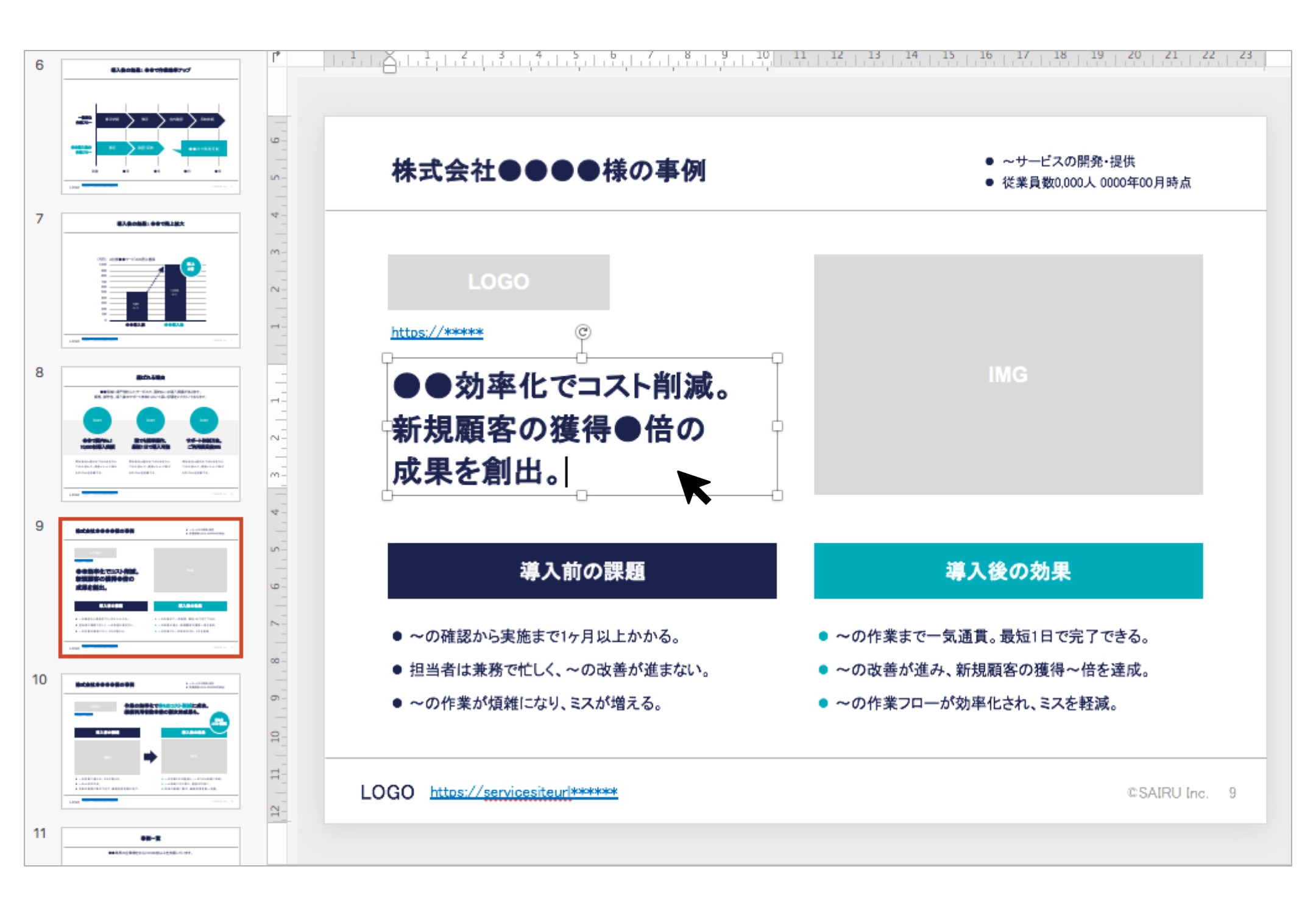Screen dimensions: 1316x911
Task: Click the bottom-center handle of text box
Action: (582, 496)
